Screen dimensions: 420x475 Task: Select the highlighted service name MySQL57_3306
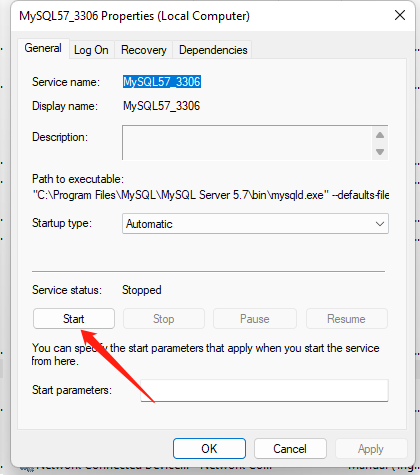click(162, 82)
